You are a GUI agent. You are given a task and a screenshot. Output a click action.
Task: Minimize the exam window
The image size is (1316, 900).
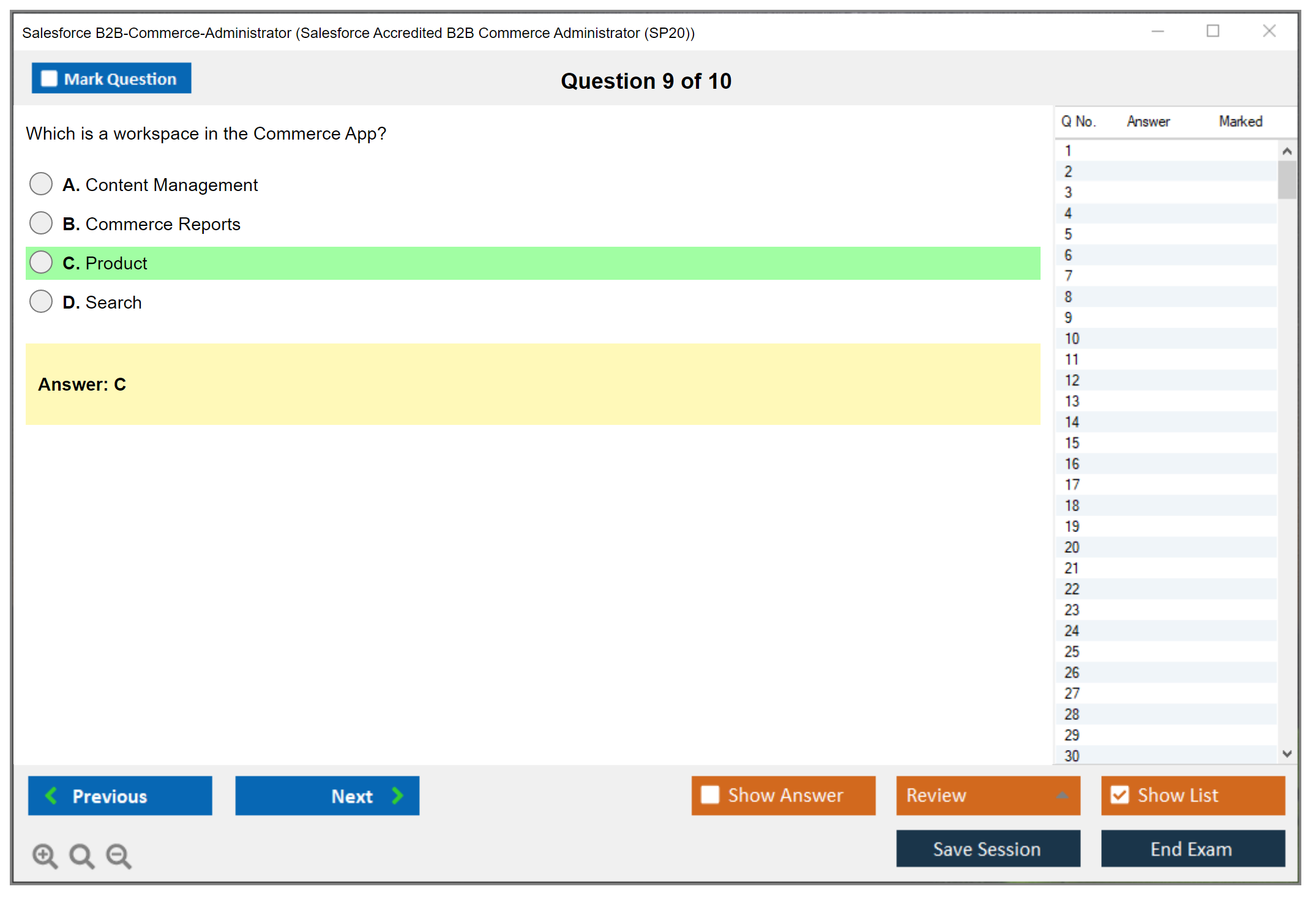pyautogui.click(x=1157, y=31)
